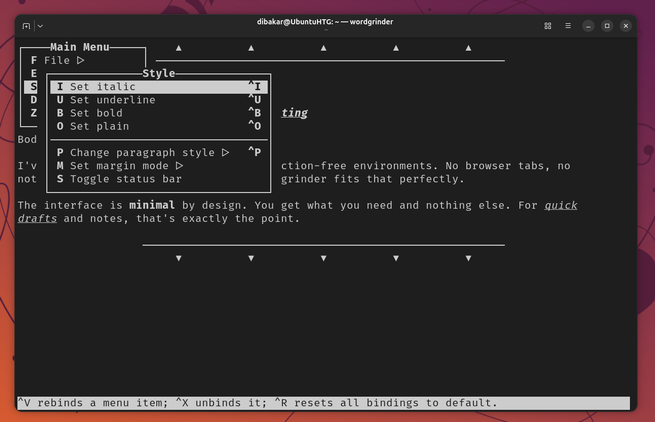Select Set italic in Style menu
Image resolution: width=655 pixels, height=422 pixels.
tap(159, 86)
